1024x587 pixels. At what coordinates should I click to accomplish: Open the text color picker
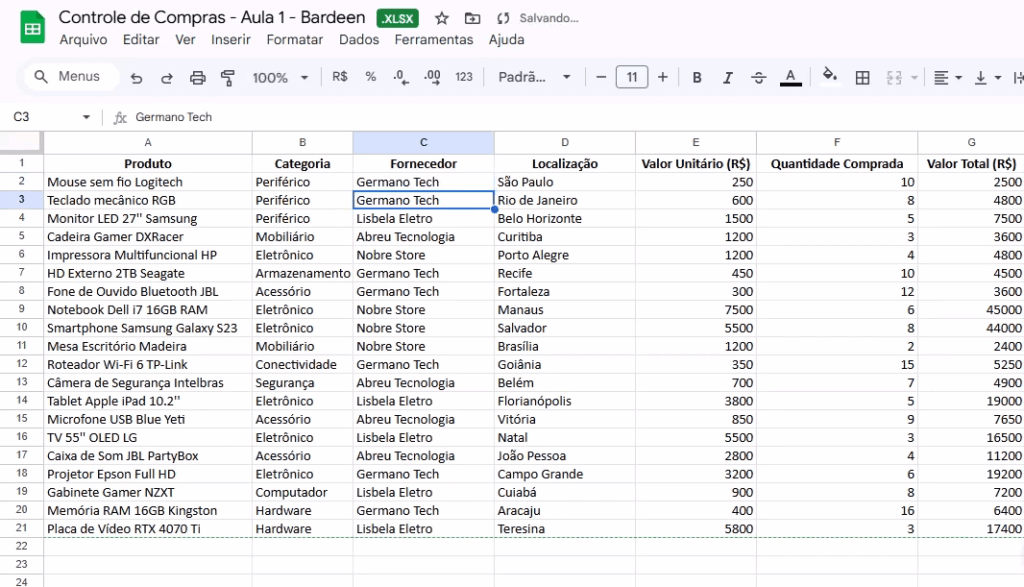pyautogui.click(x=790, y=78)
